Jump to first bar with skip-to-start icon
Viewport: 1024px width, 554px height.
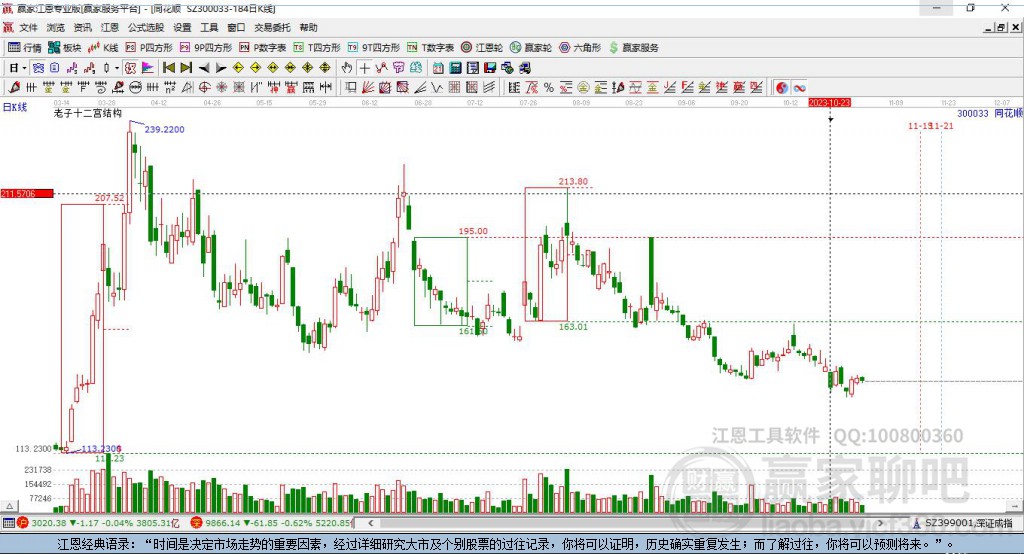pyautogui.click(x=168, y=67)
